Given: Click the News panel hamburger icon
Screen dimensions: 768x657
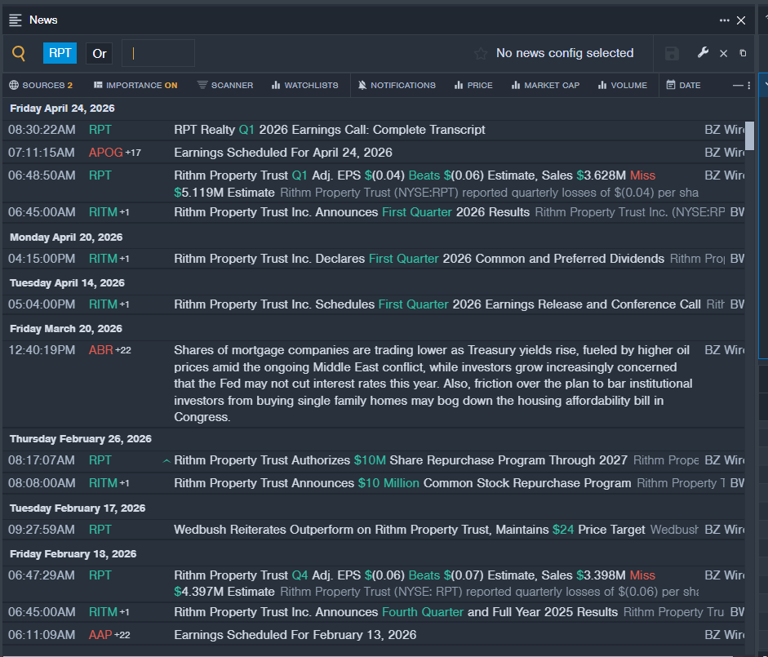Looking at the screenshot, I should (x=15, y=20).
